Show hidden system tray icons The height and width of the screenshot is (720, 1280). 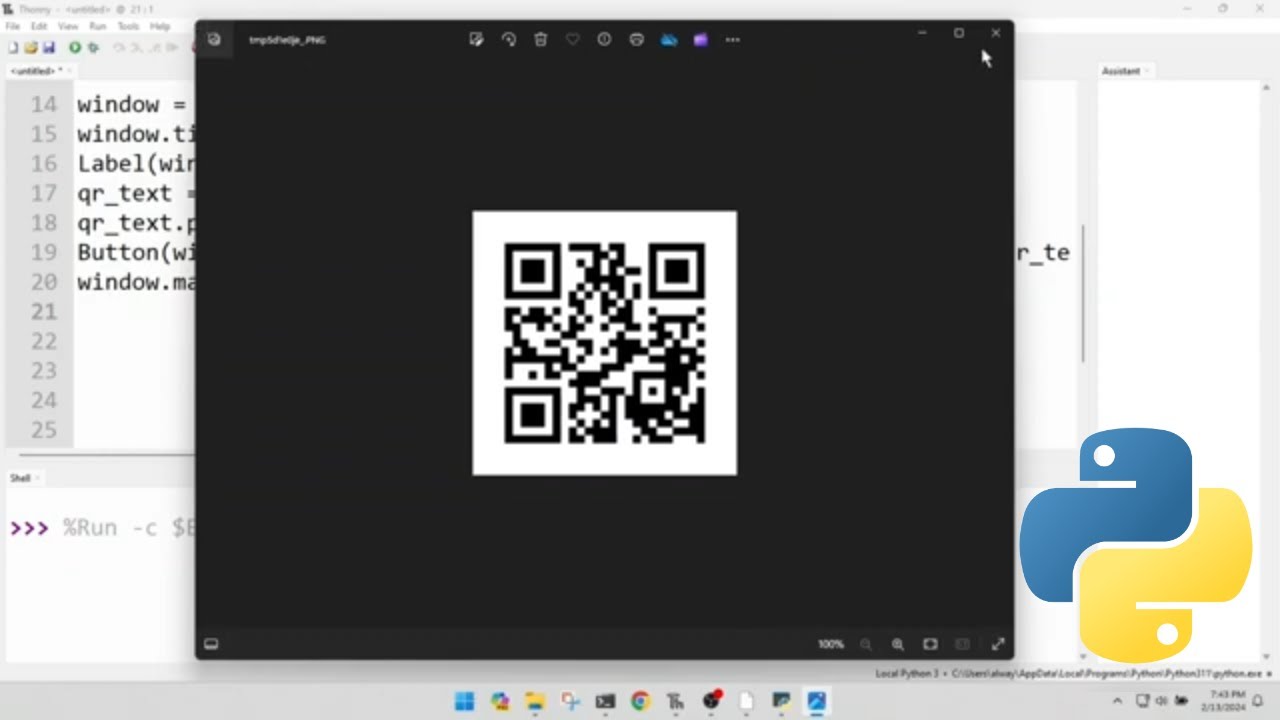tap(1117, 700)
